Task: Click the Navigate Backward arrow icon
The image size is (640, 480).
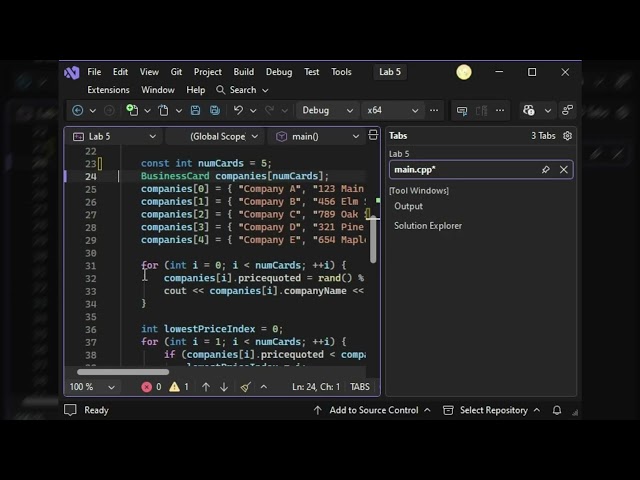Action: (78, 110)
